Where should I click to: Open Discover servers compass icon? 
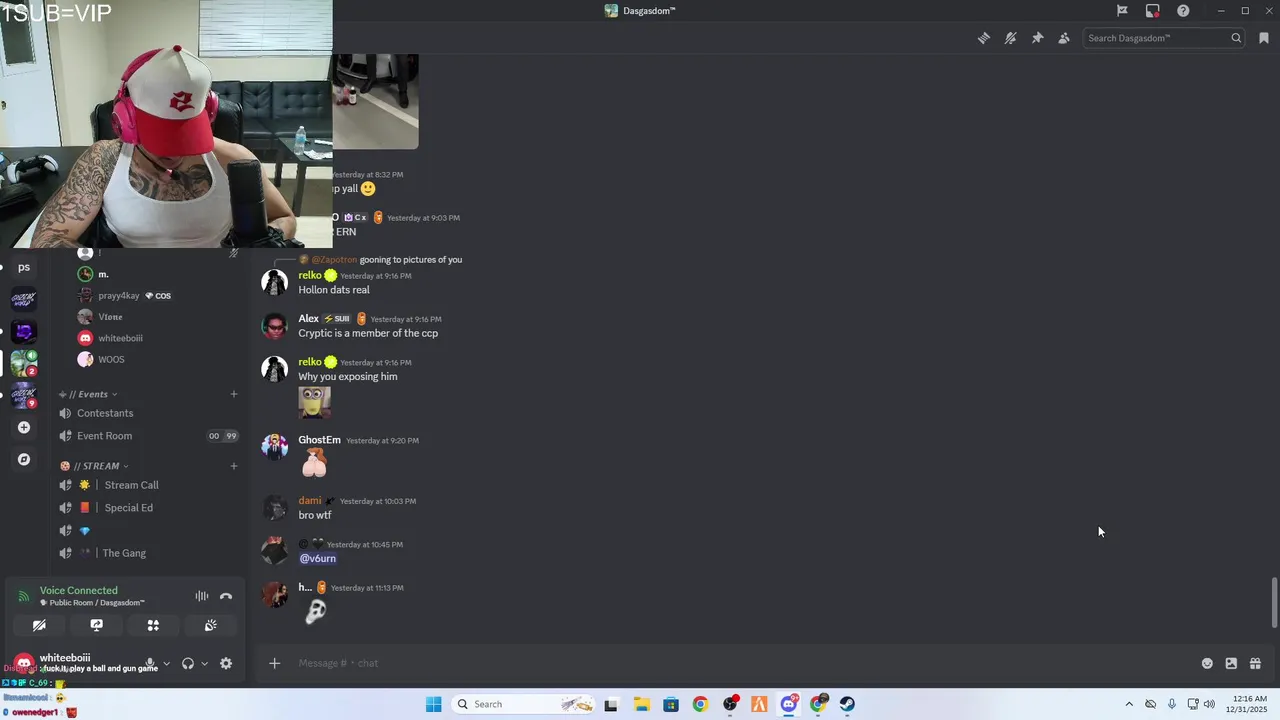point(24,460)
